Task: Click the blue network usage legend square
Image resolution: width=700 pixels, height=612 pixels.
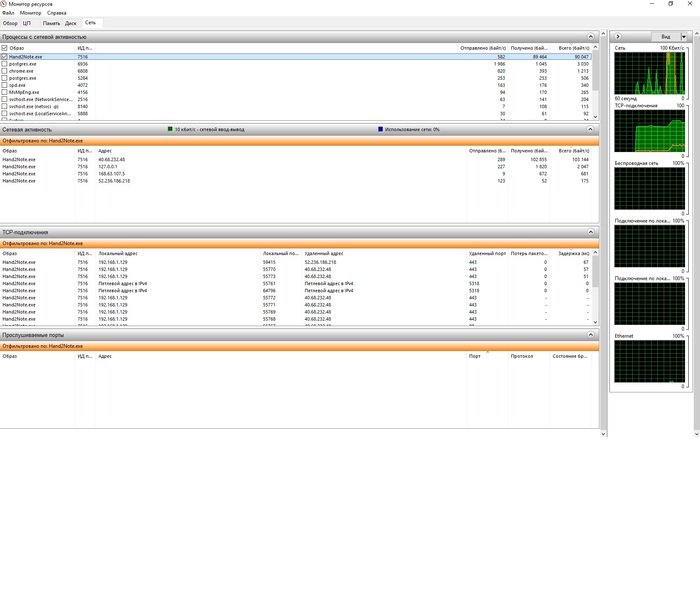Action: click(x=380, y=129)
